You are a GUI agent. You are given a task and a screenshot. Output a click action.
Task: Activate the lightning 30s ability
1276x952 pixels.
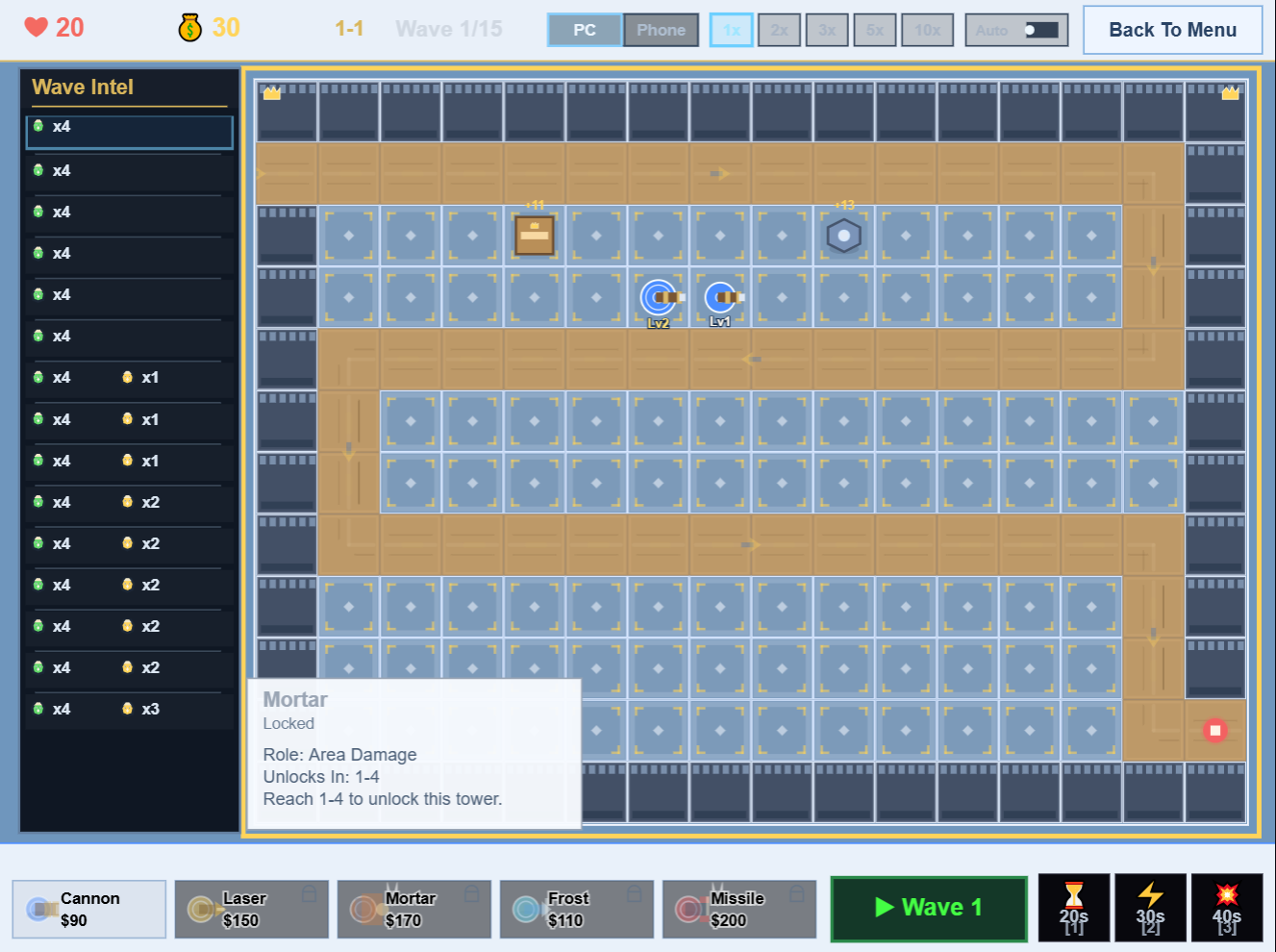(1150, 908)
